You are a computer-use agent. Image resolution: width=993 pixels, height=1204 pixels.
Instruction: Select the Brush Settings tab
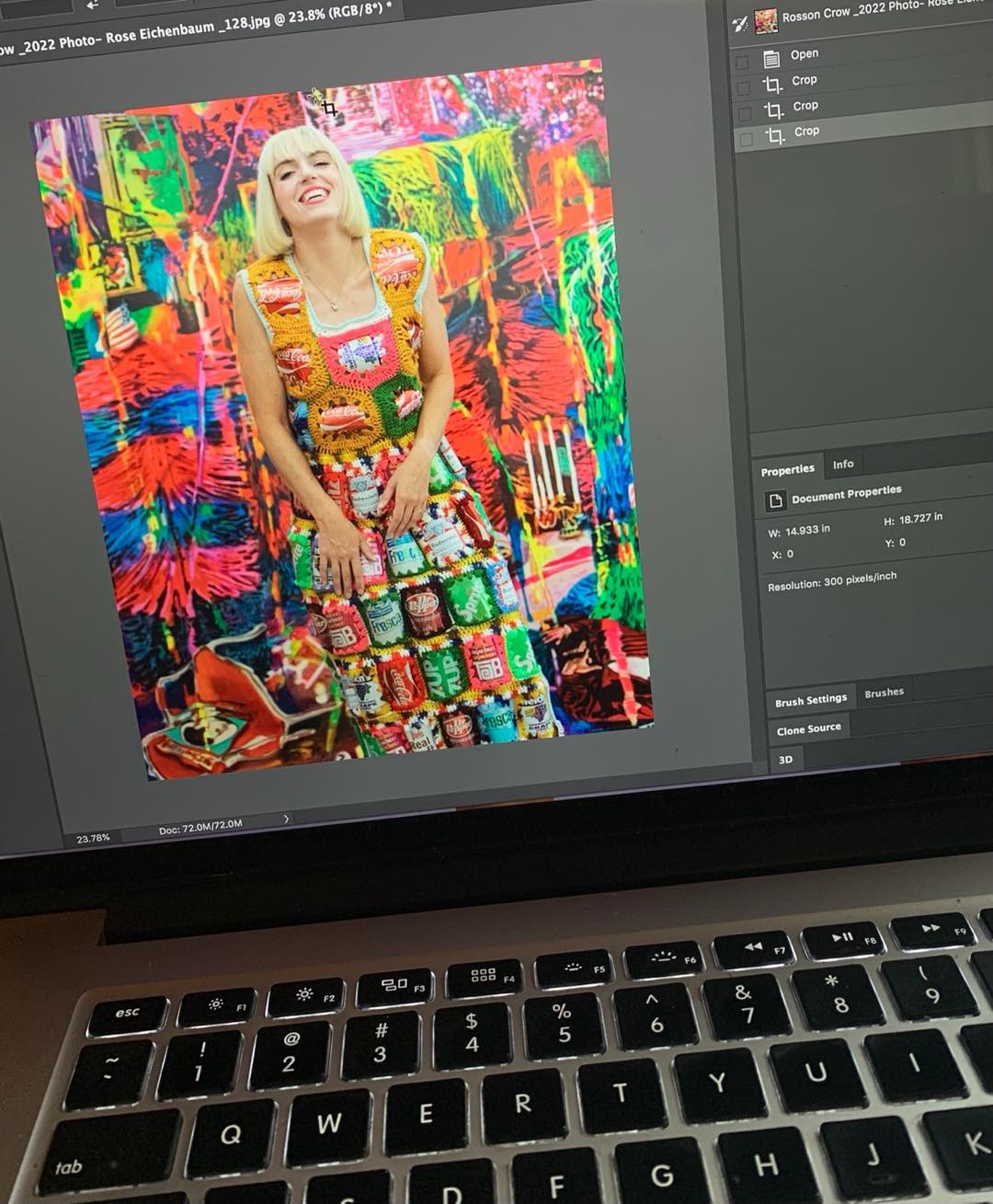click(x=810, y=701)
